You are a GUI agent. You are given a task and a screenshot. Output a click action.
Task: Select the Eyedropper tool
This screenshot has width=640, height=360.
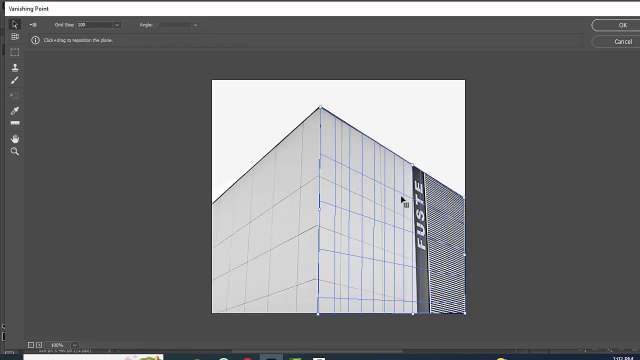tap(15, 111)
